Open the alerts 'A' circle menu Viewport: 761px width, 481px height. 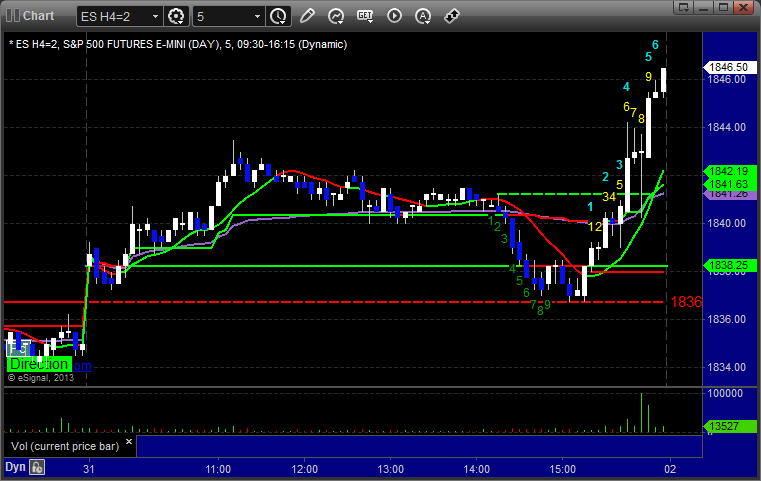click(423, 16)
